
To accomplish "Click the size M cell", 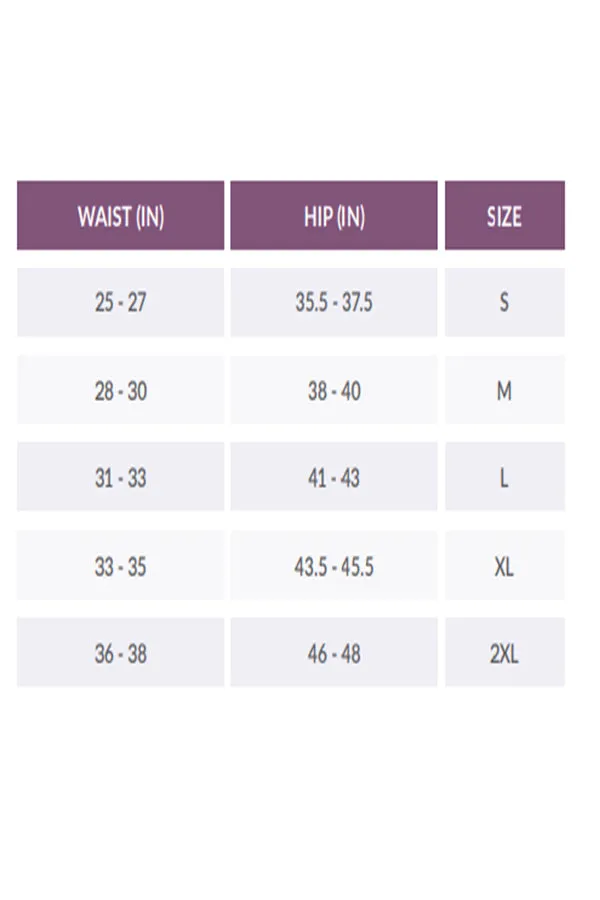I will coord(505,390).
